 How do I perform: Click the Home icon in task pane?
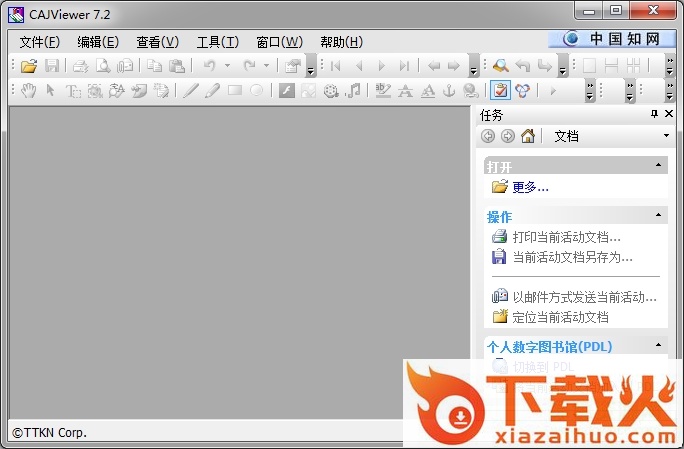pyautogui.click(x=528, y=136)
